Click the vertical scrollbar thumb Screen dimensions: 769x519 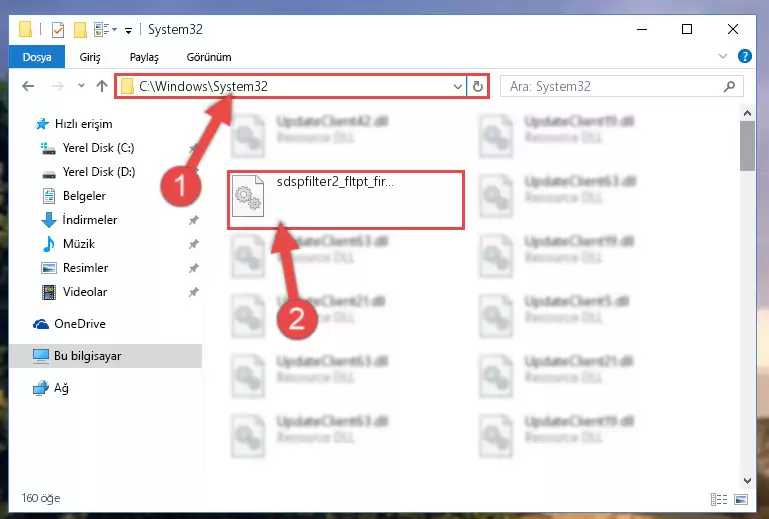point(747,146)
